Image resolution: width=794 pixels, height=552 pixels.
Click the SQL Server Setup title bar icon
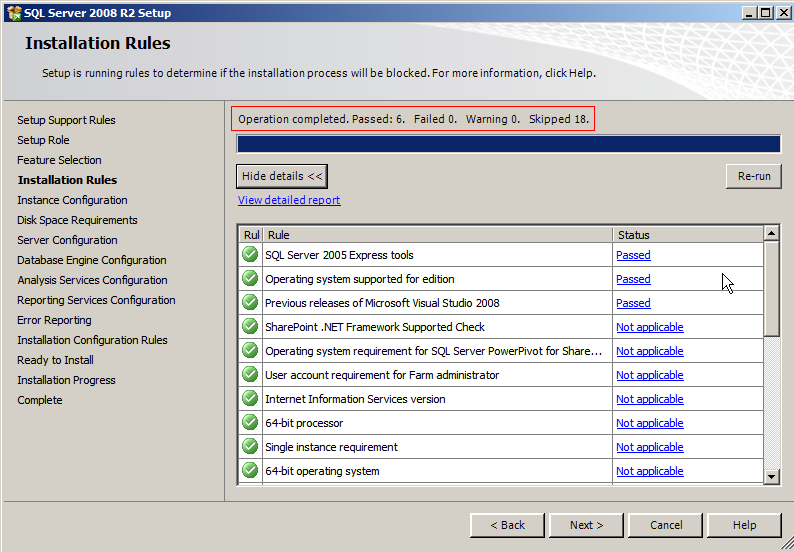(14, 13)
